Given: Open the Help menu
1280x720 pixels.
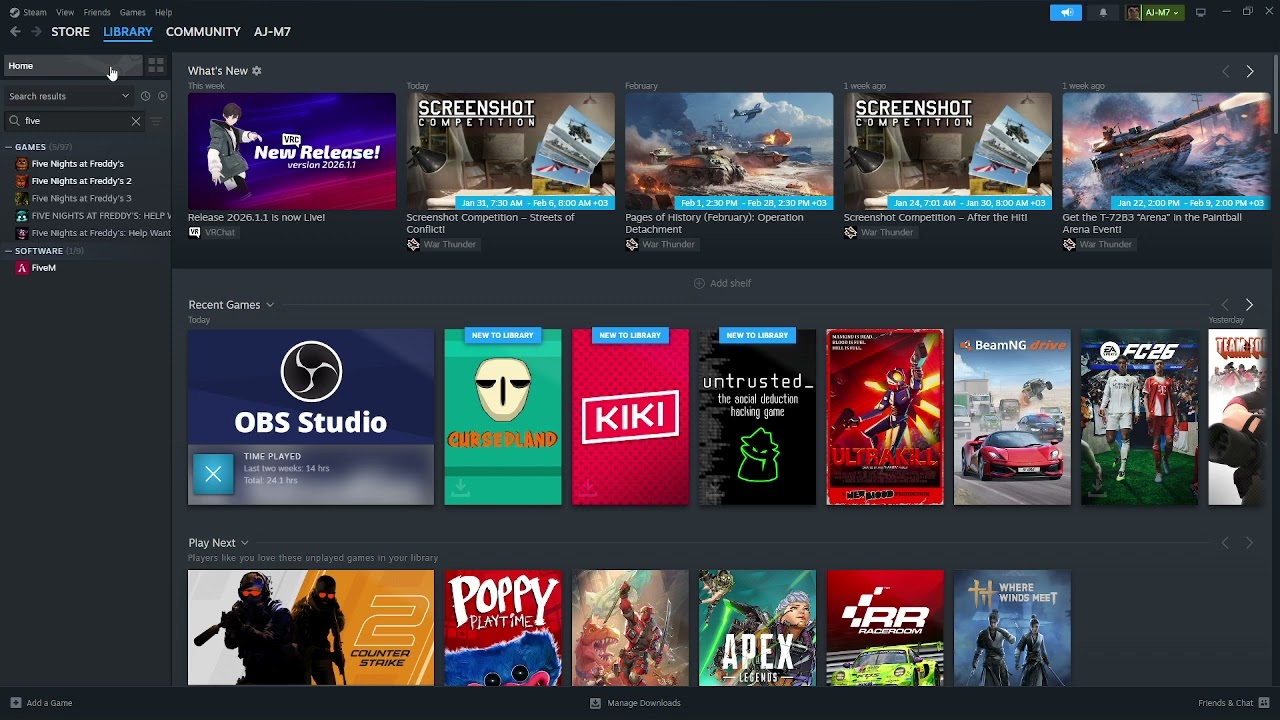Looking at the screenshot, I should (x=163, y=12).
